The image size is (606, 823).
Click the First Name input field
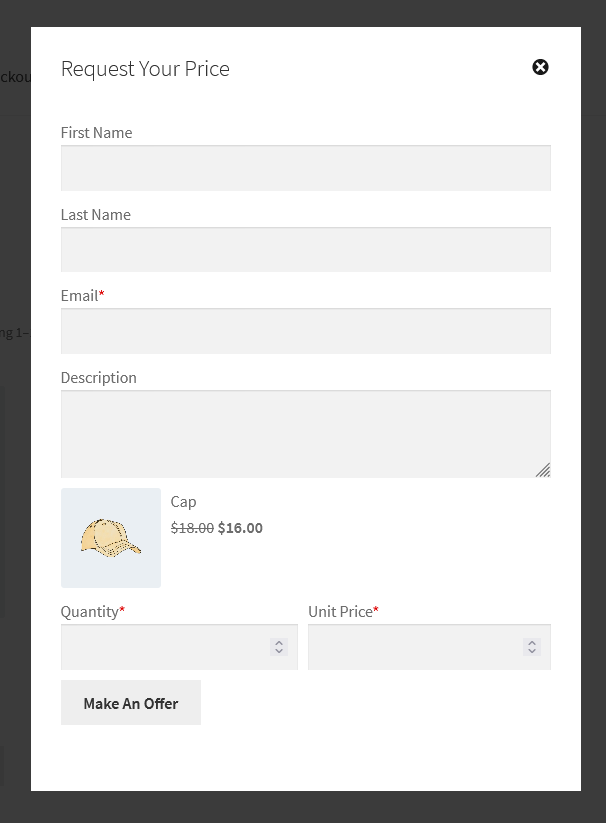(x=305, y=168)
